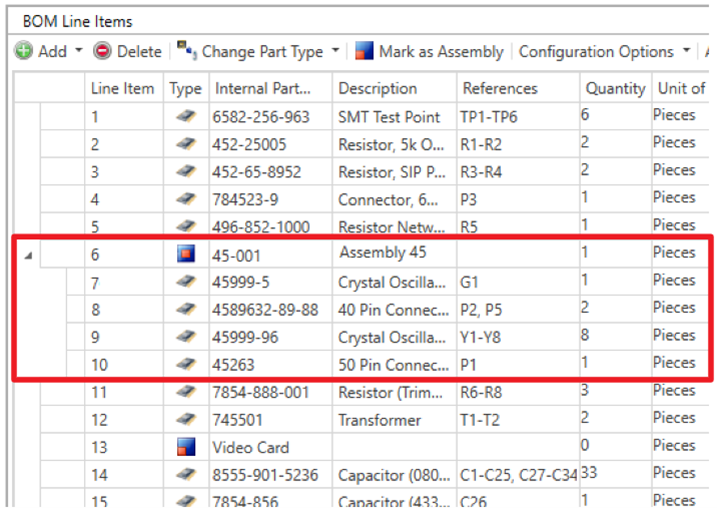This screenshot has height=508, width=717.
Task: Click the Delete button label
Action: (x=139, y=51)
